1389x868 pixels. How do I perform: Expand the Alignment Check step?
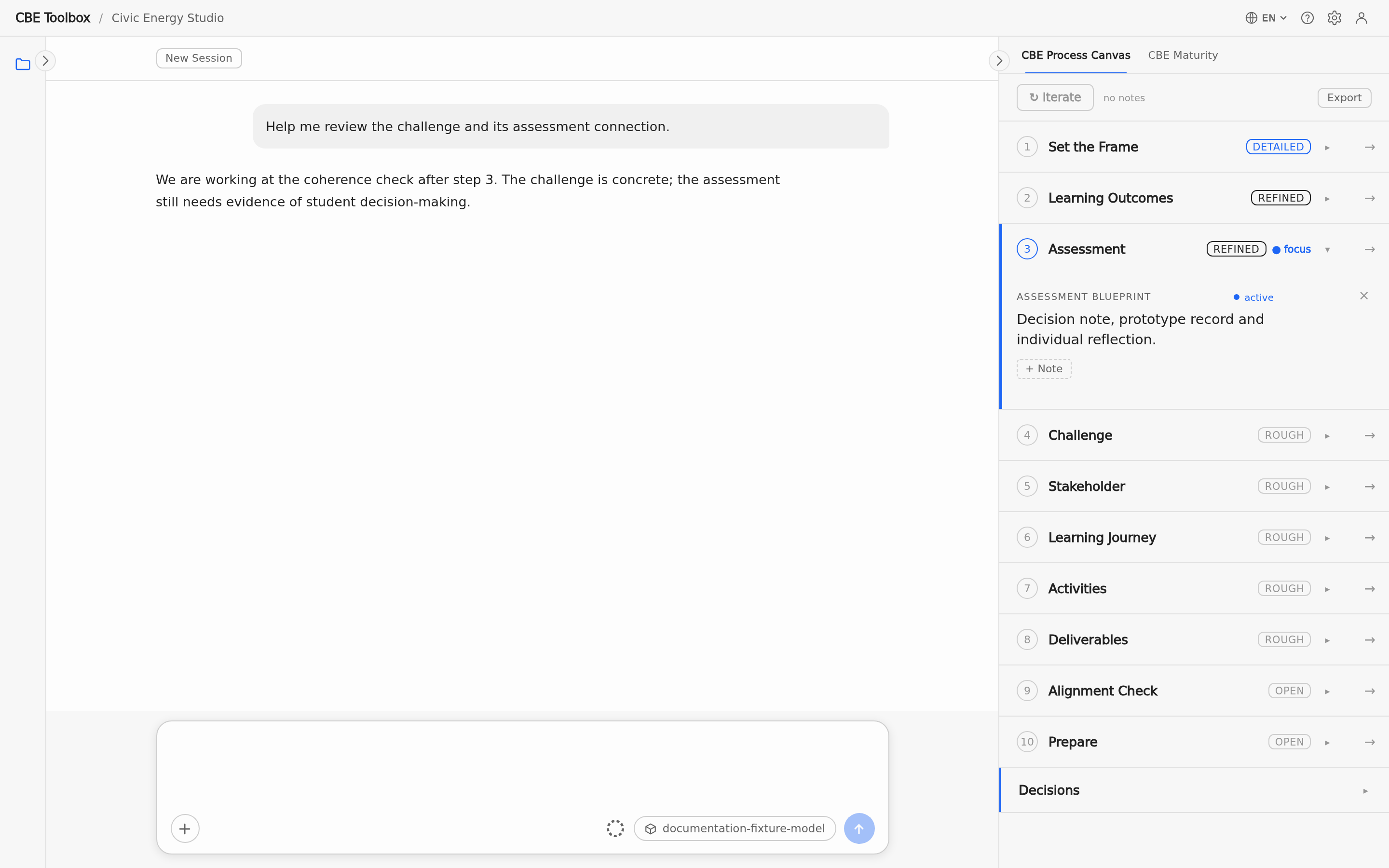[1327, 691]
